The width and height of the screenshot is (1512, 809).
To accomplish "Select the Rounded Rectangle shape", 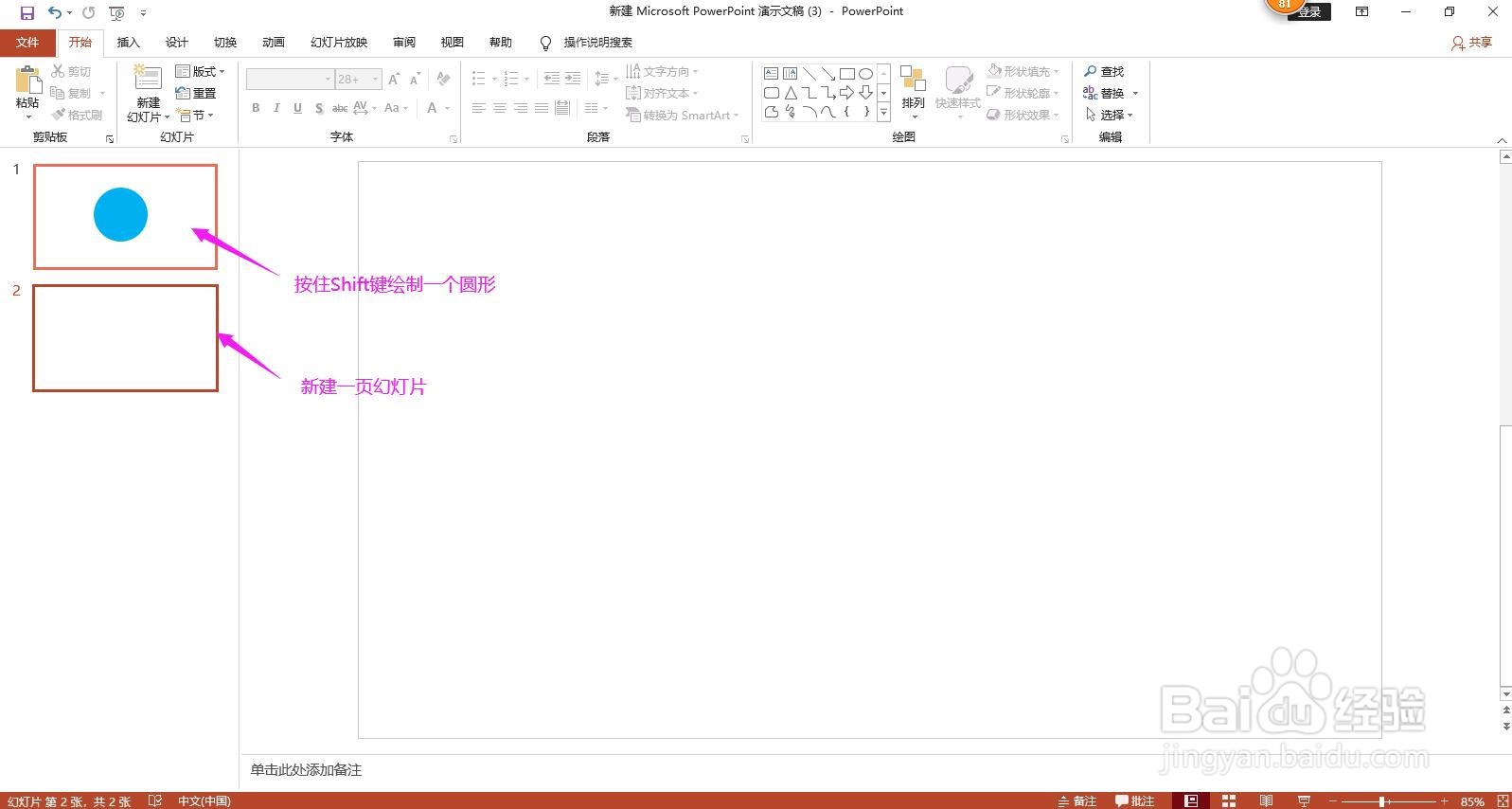I will 772,93.
